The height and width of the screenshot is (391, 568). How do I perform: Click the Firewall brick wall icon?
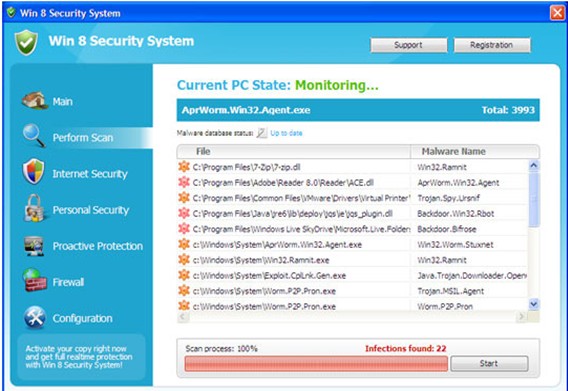34,280
